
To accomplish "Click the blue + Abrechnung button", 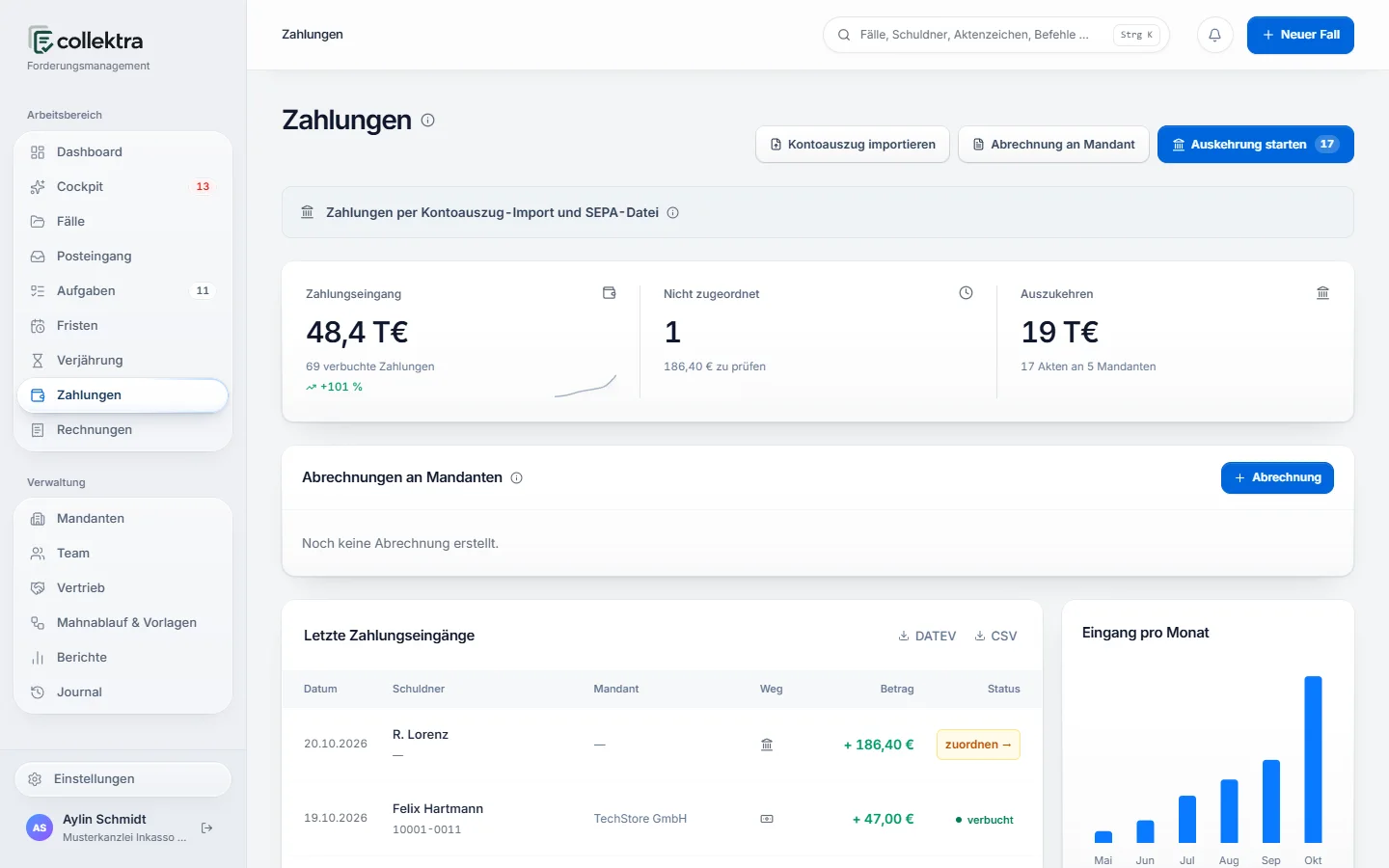I will point(1277,478).
